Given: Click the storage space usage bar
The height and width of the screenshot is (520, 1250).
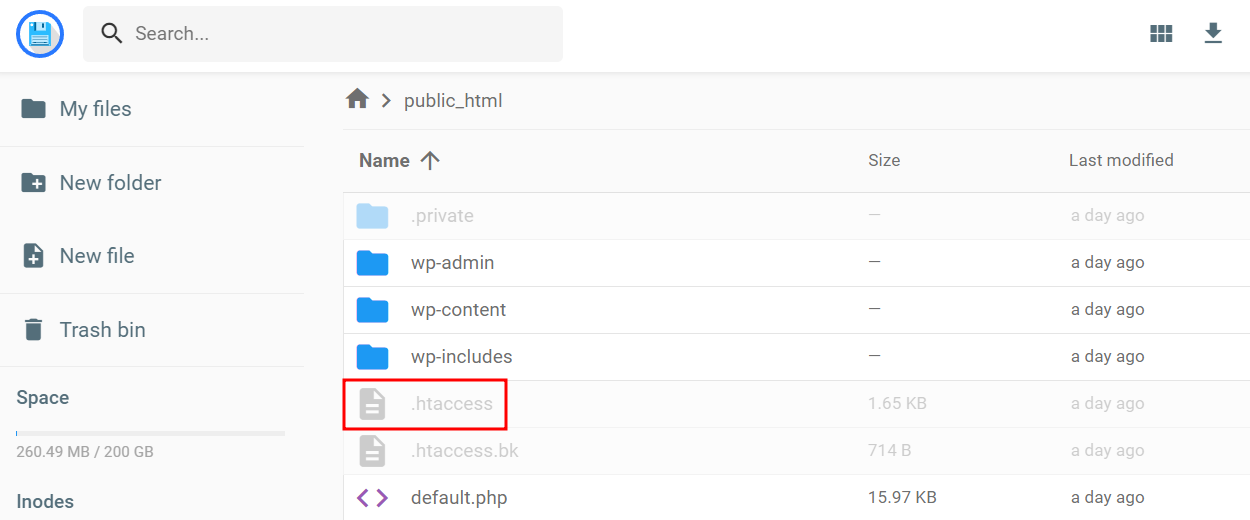Looking at the screenshot, I should tap(150, 433).
